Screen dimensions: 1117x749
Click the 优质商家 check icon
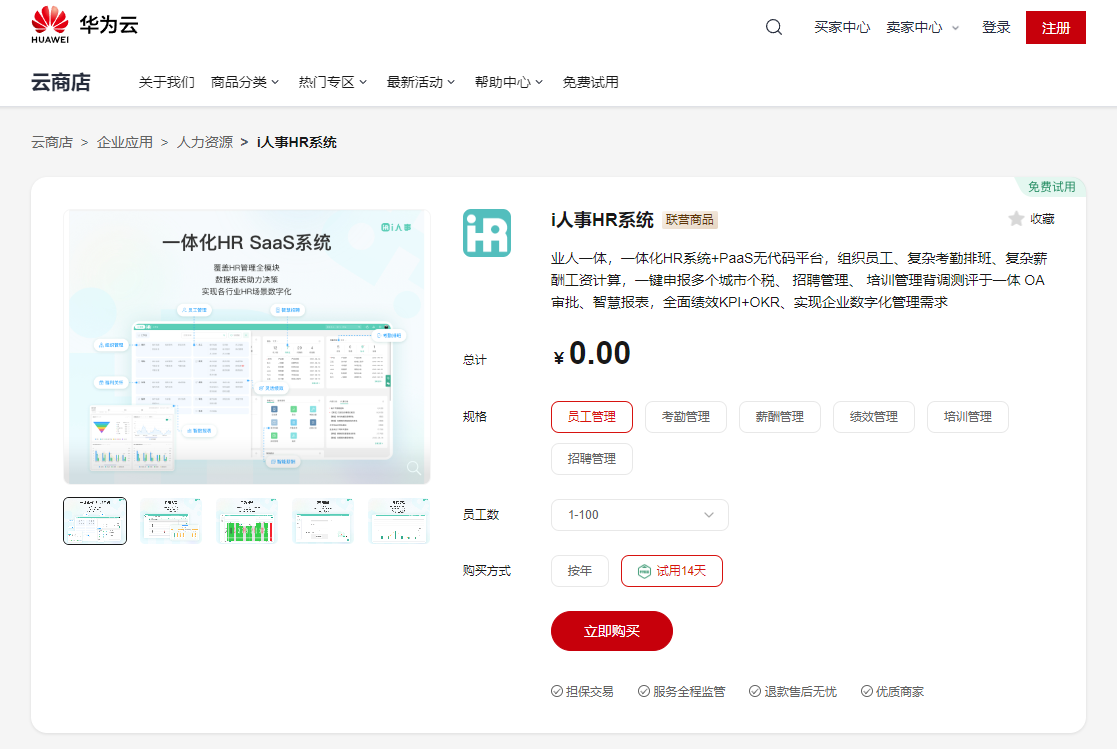(866, 691)
